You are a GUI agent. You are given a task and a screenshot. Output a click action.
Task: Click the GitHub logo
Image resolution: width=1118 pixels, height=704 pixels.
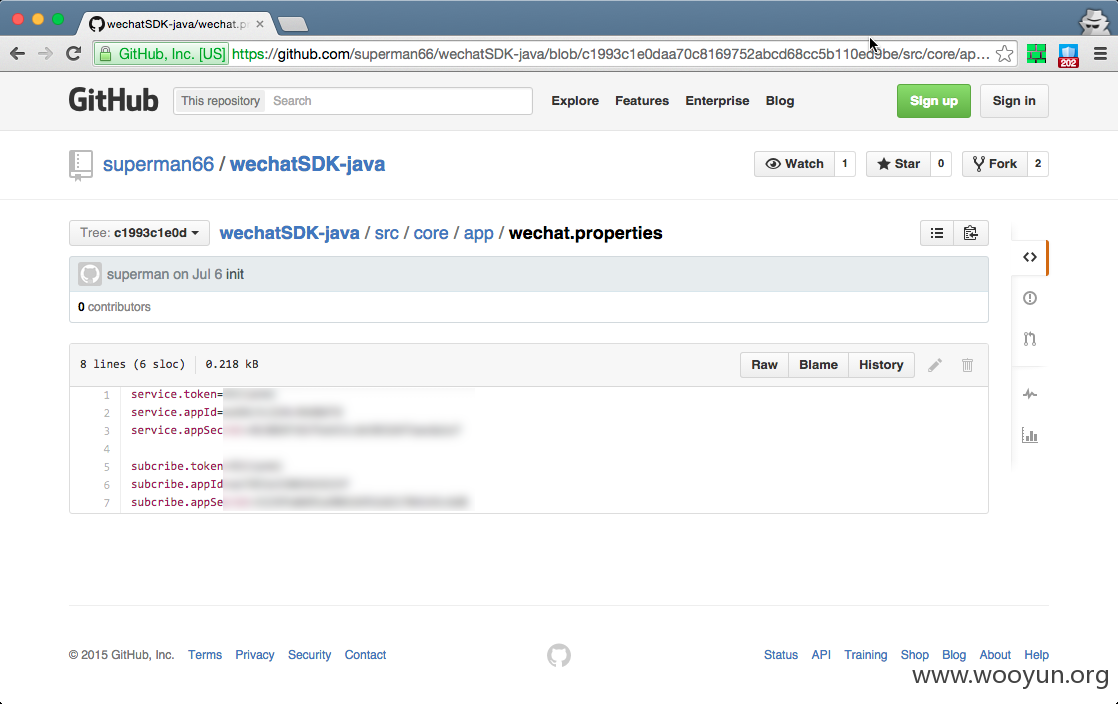(113, 101)
